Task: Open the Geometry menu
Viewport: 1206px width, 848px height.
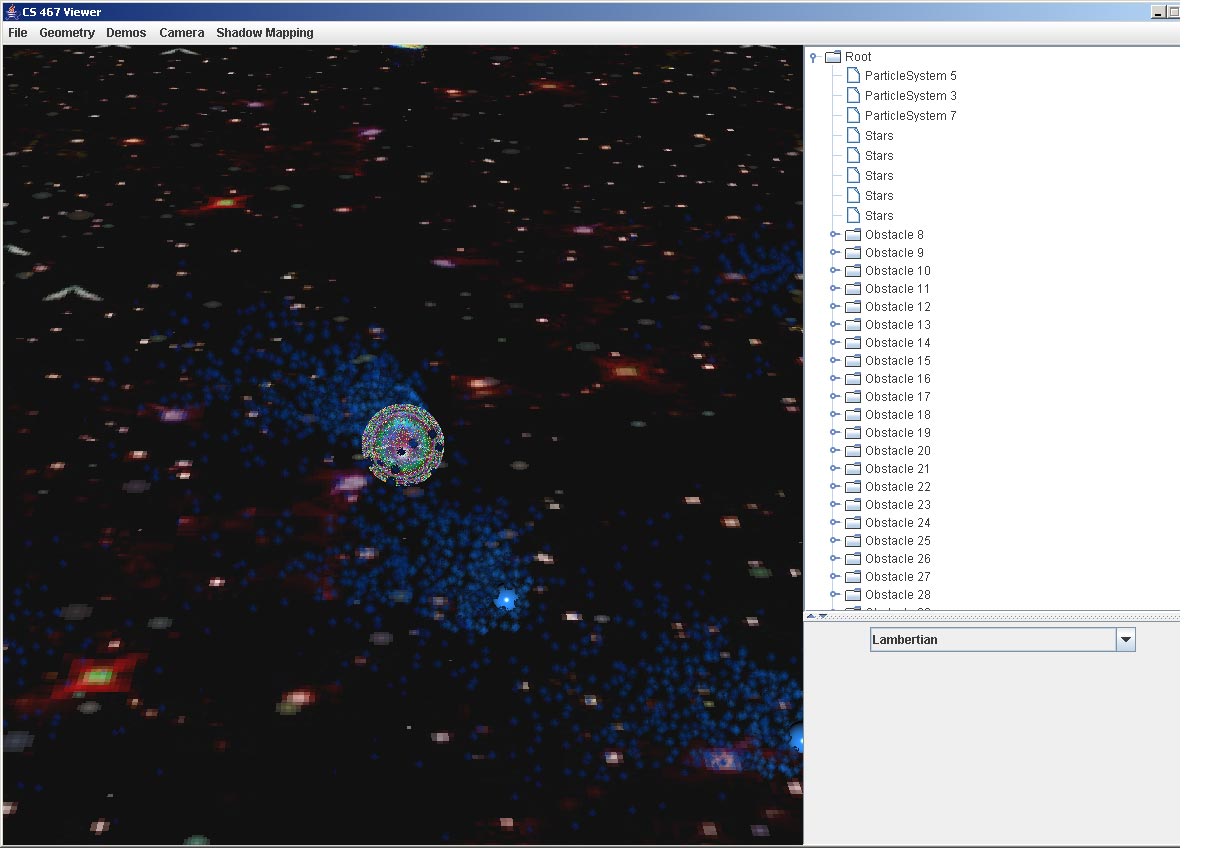Action: pos(67,33)
